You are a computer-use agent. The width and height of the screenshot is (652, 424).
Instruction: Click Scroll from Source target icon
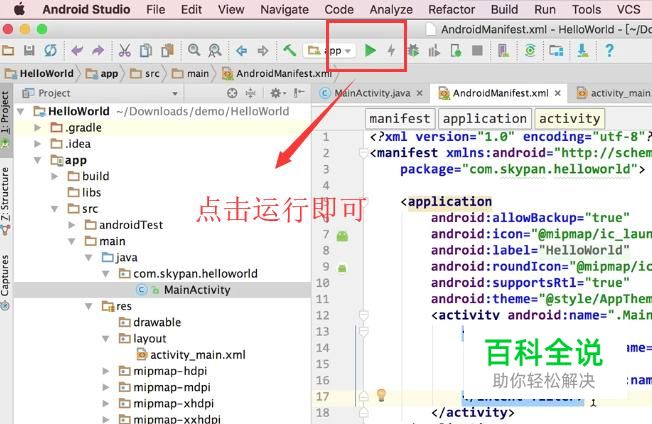(x=232, y=93)
